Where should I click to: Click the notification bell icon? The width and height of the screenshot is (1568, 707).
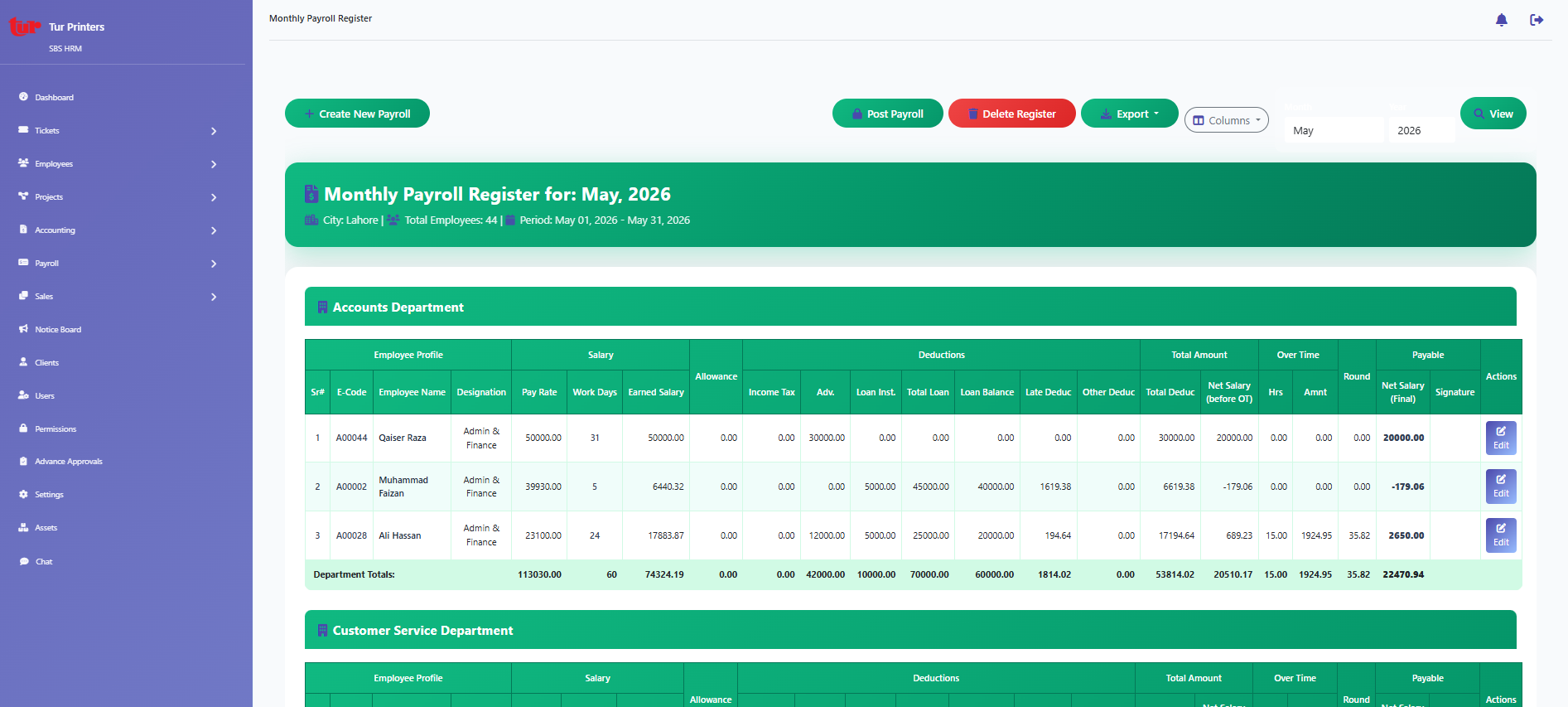coord(1501,20)
